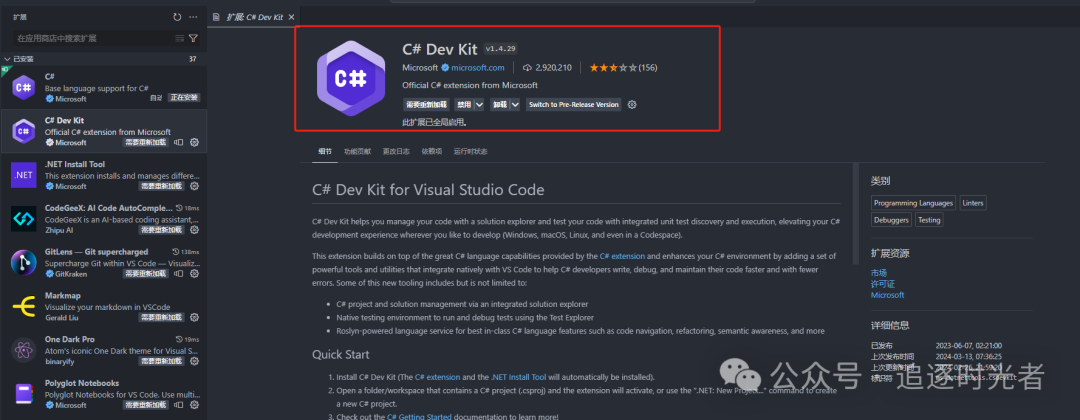This screenshot has height=420, width=1080.
Task: Click 需要重新加载 on C# Dev Kit list row
Action: [x=145, y=143]
